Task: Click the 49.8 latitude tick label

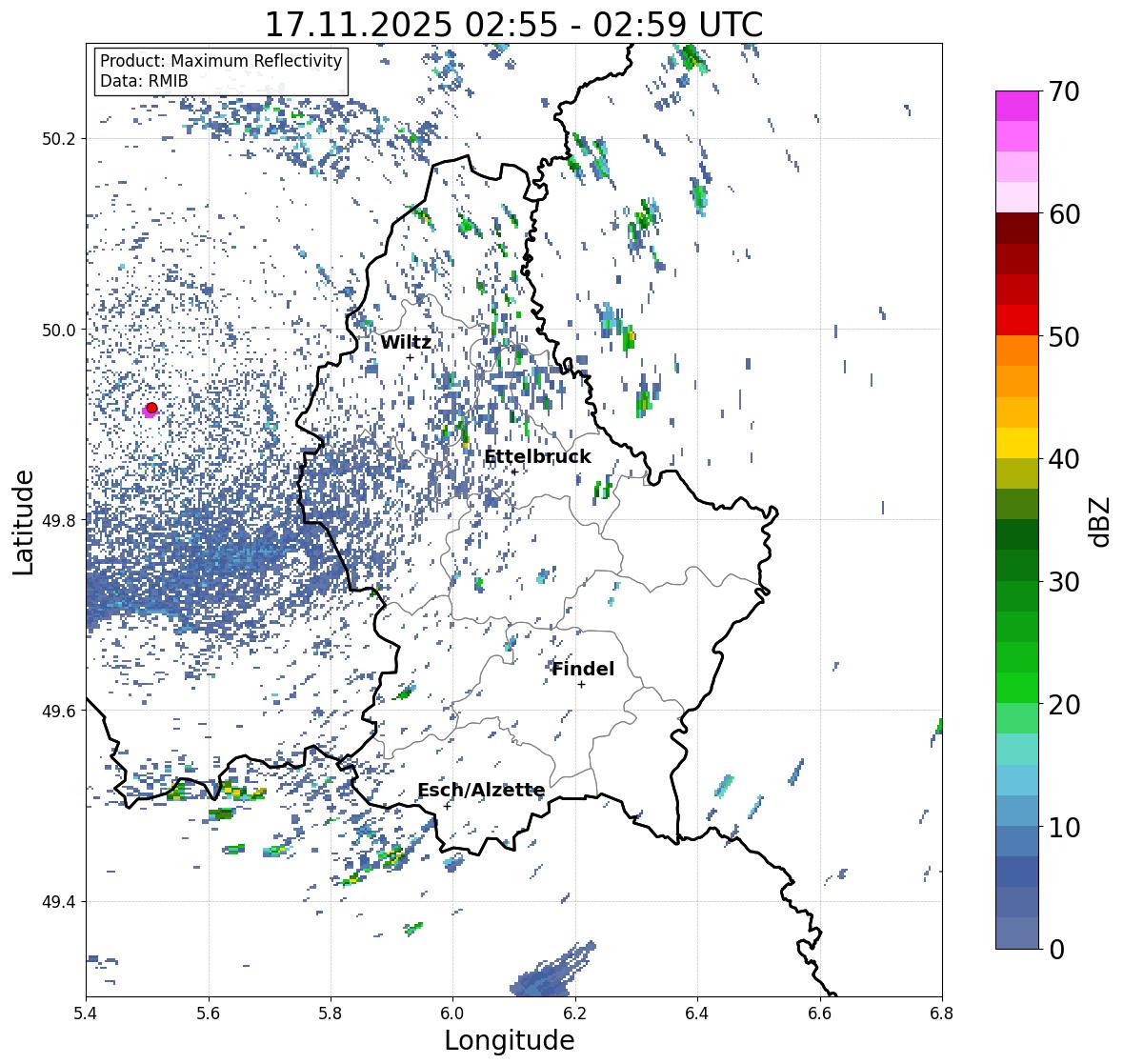Action: coord(59,520)
